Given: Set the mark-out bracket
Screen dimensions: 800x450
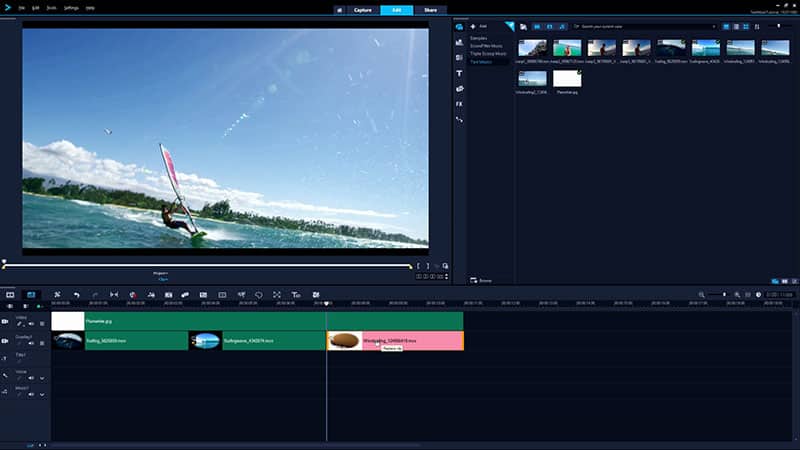Looking at the screenshot, I should 428,266.
